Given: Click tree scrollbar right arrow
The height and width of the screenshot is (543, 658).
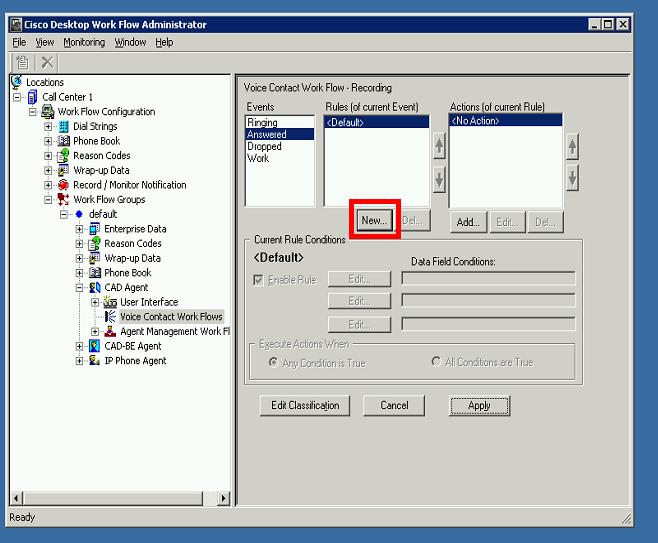Looking at the screenshot, I should click(223, 499).
